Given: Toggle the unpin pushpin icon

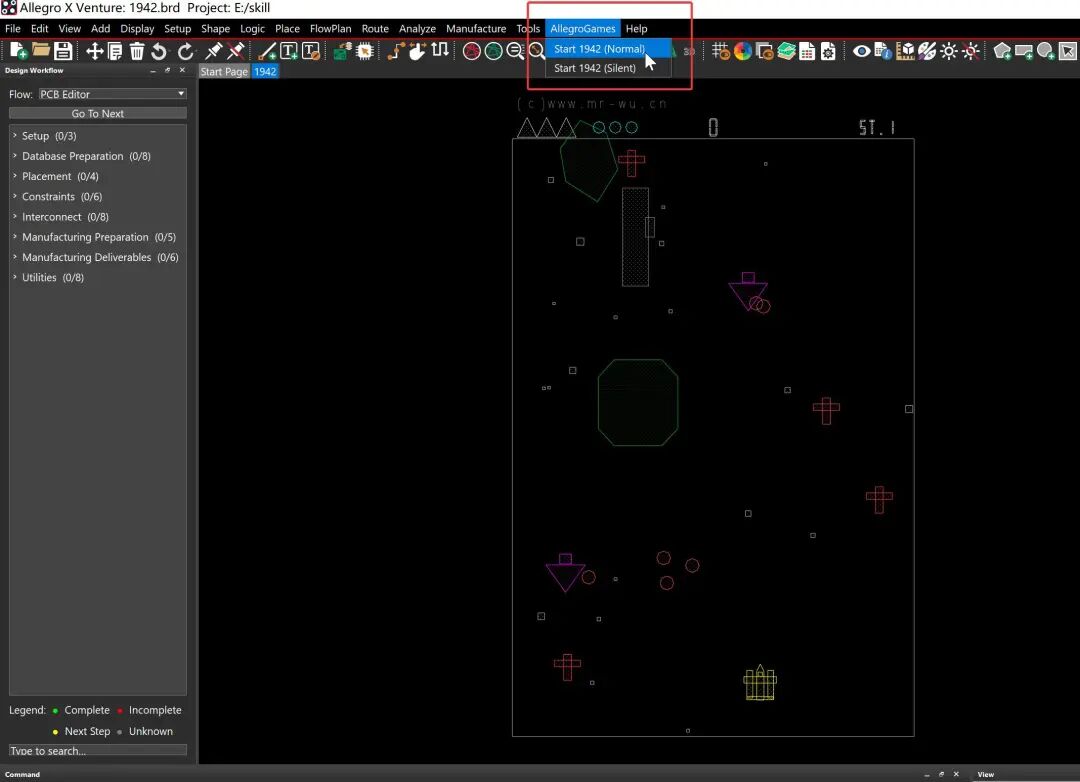Looking at the screenshot, I should 235,51.
